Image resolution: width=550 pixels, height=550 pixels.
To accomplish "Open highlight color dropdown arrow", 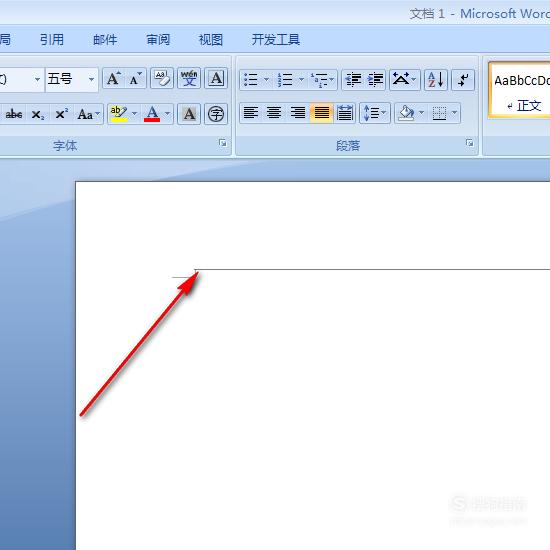I will (134, 114).
